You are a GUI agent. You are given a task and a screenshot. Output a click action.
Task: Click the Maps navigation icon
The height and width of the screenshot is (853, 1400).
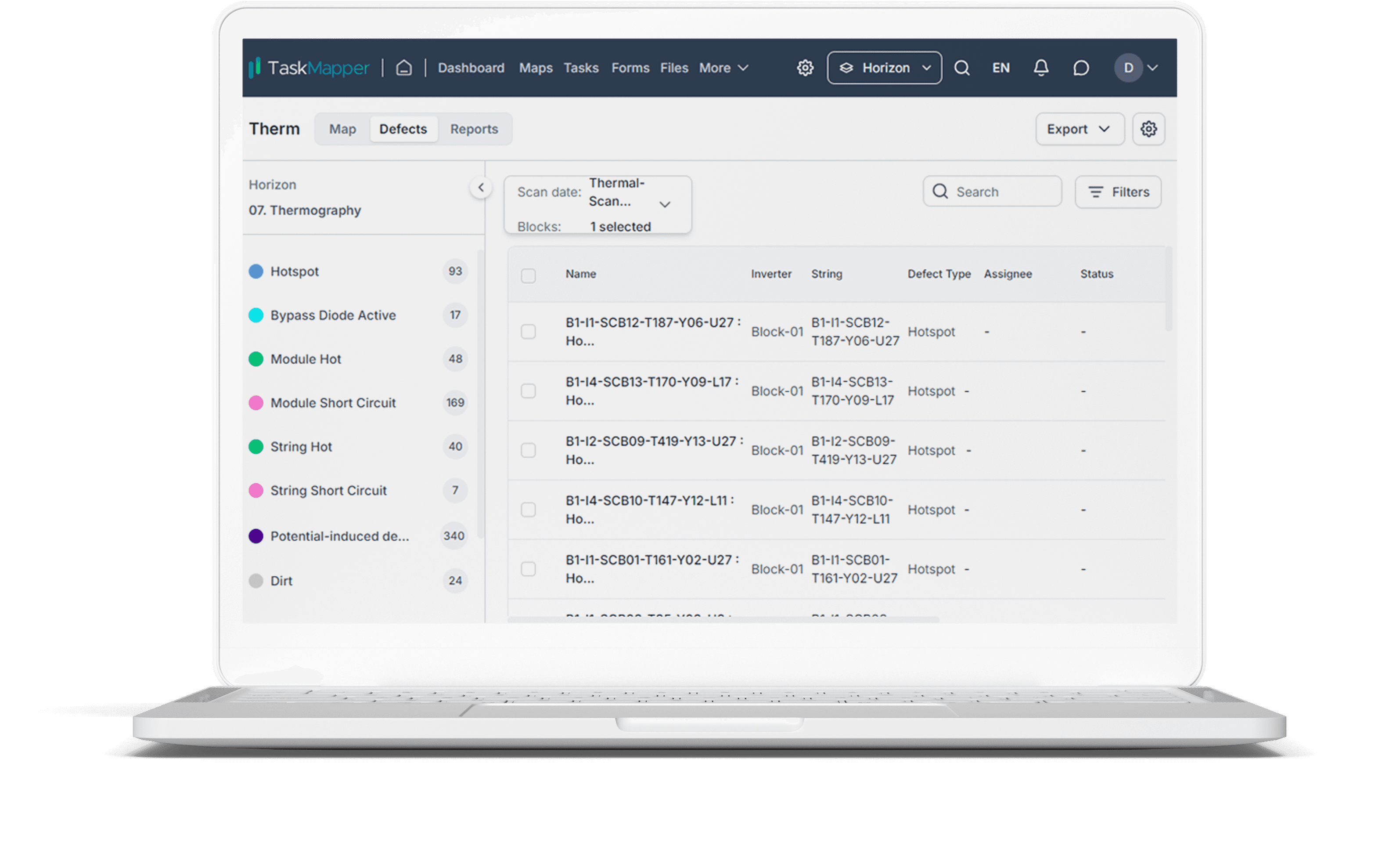pyautogui.click(x=536, y=67)
